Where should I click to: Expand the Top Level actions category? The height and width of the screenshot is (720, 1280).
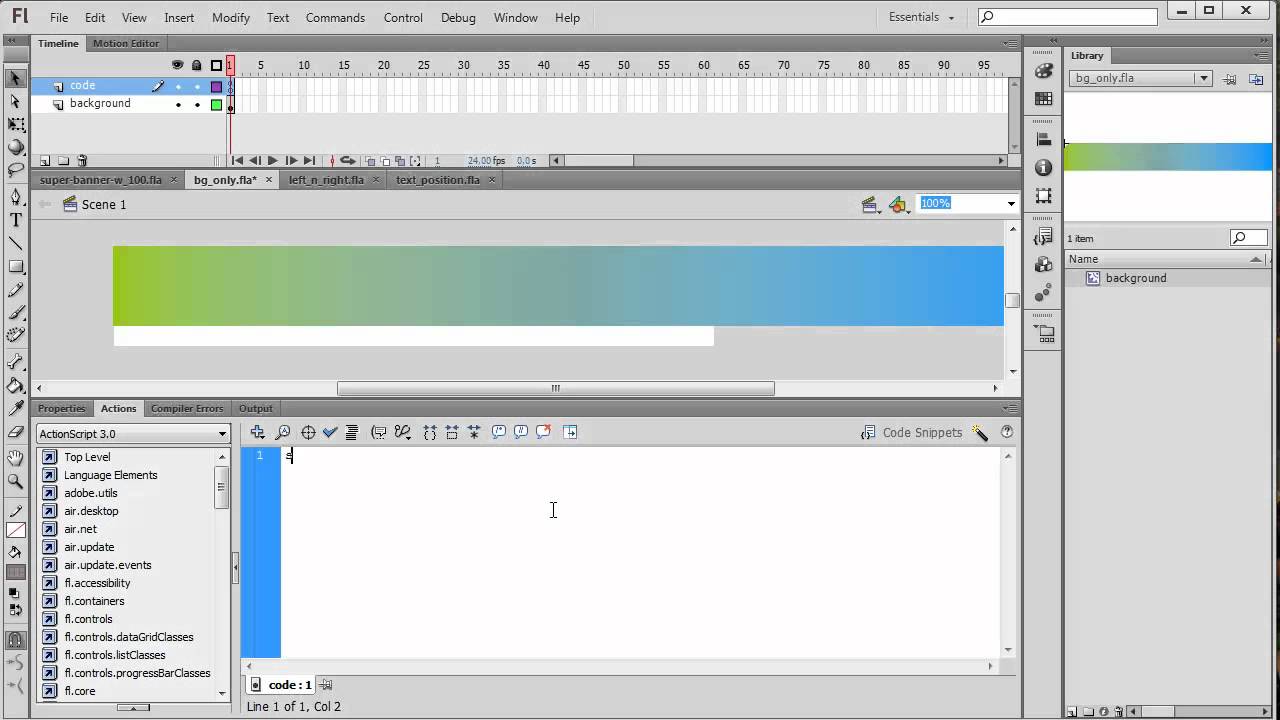(87, 457)
